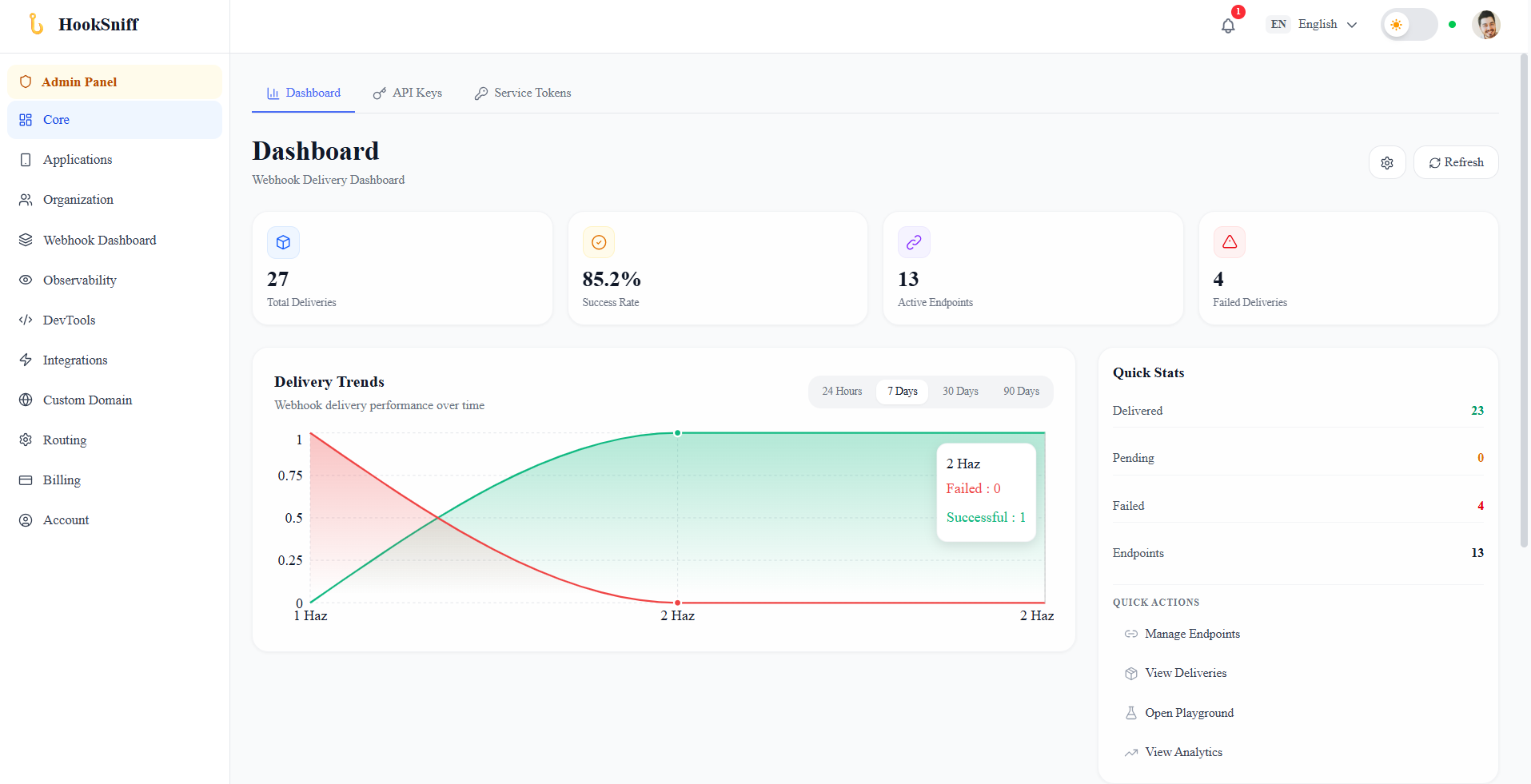The width and height of the screenshot is (1531, 784).
Task: Click the Billing credit card icon
Action: [x=26, y=480]
